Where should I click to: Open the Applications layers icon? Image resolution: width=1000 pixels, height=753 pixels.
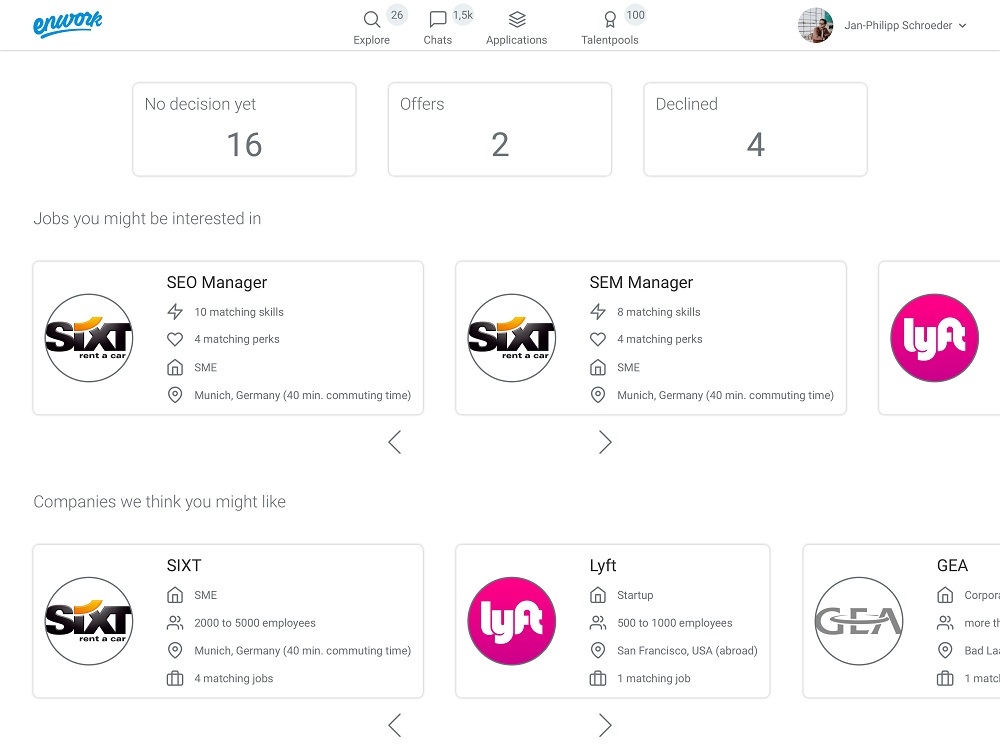click(517, 20)
